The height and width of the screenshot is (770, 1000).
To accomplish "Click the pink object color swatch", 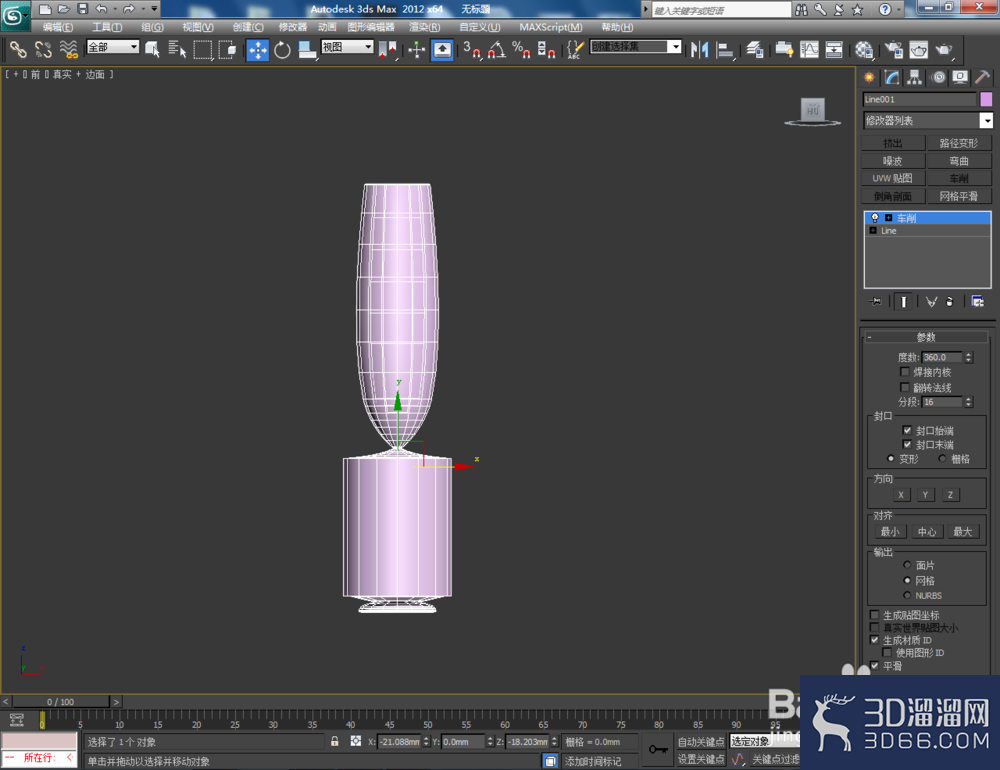I will pyautogui.click(x=986, y=99).
